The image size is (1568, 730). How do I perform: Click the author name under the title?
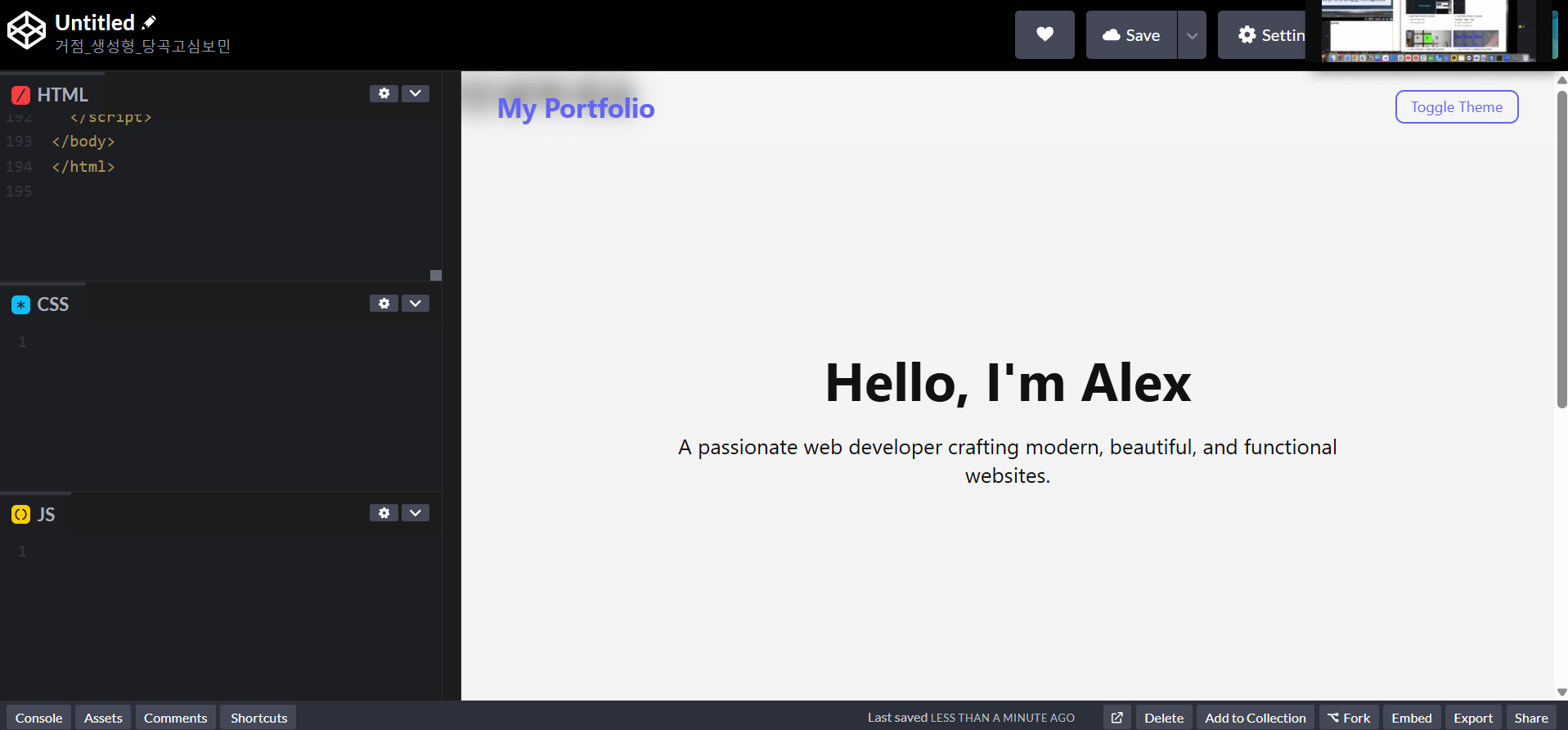pyautogui.click(x=142, y=46)
